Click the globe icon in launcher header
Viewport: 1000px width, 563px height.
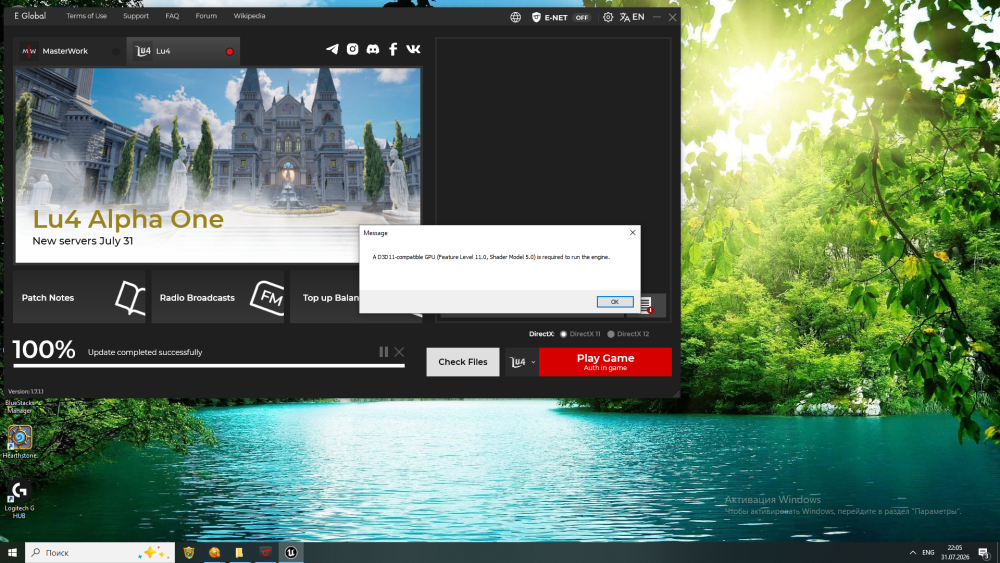point(515,17)
